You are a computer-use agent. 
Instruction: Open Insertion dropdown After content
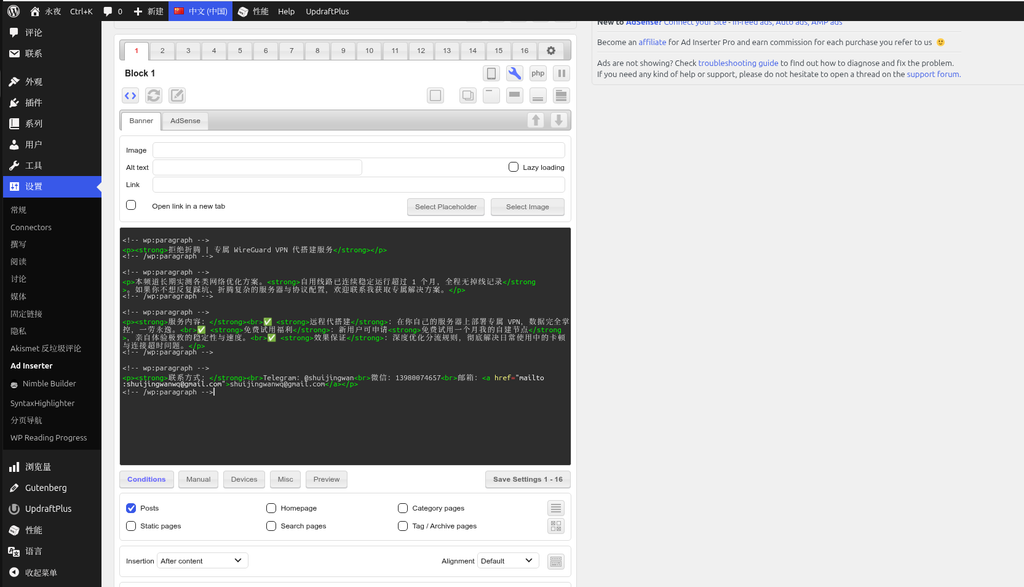click(202, 561)
